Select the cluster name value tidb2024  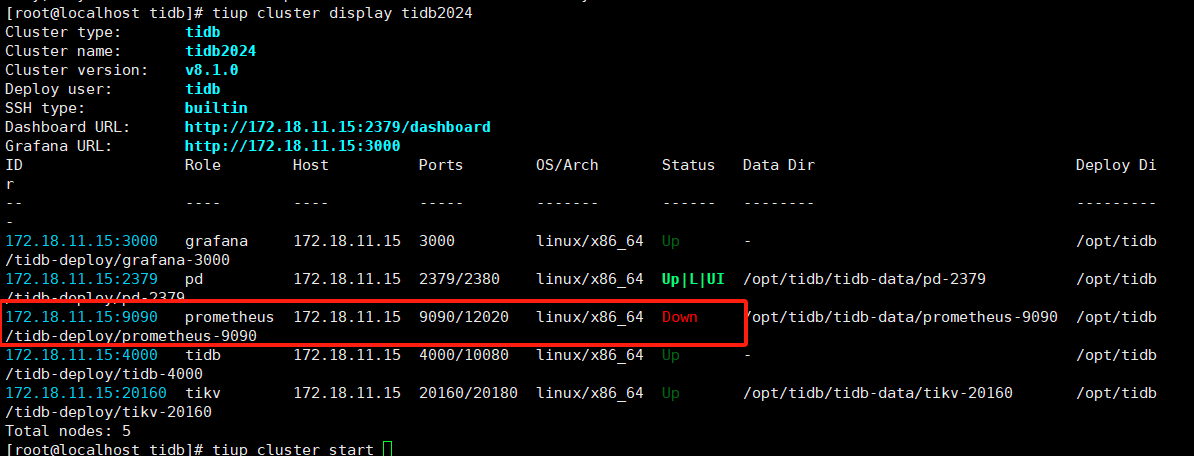(221, 51)
